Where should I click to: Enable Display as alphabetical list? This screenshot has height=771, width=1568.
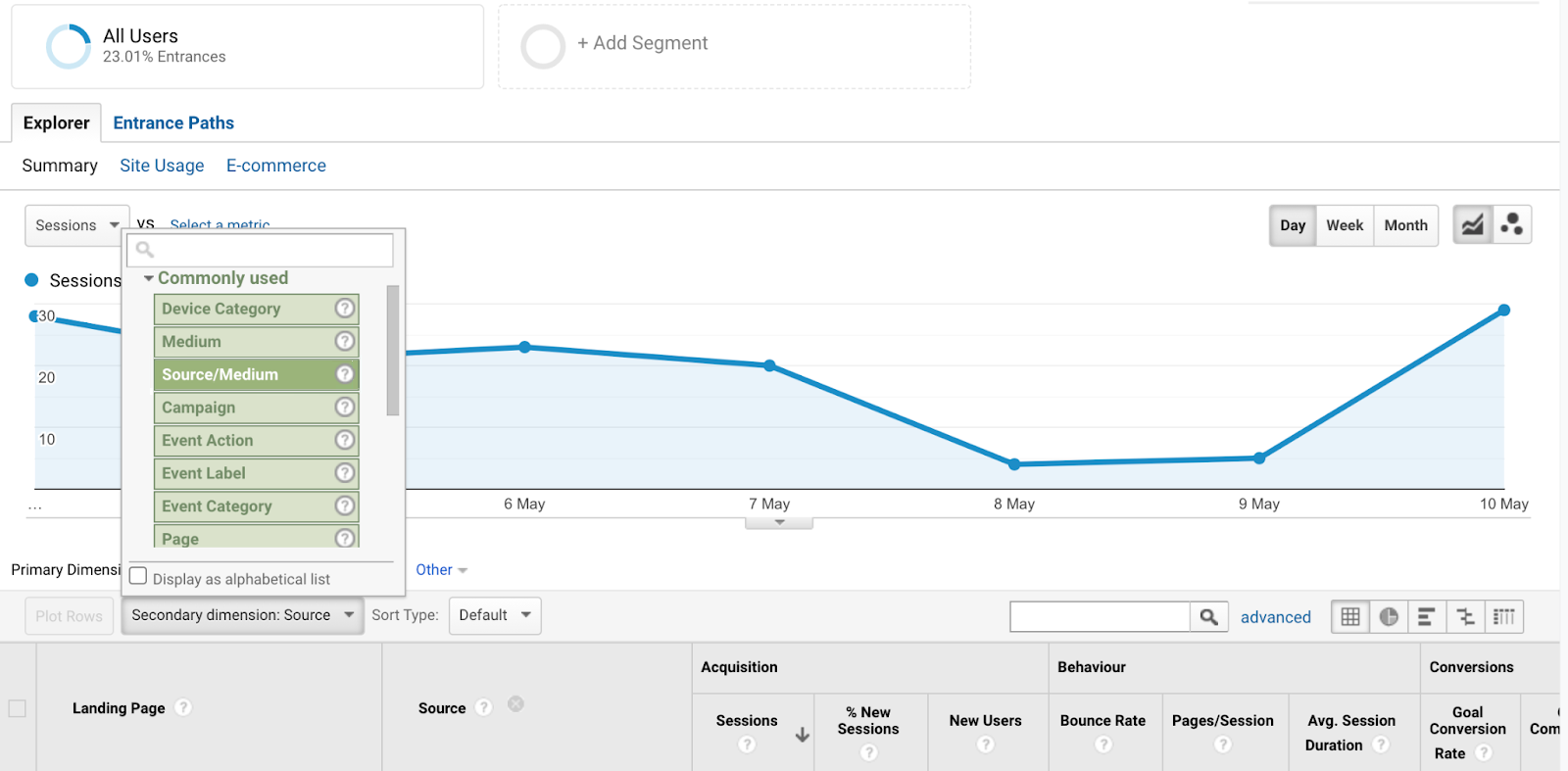click(x=138, y=576)
